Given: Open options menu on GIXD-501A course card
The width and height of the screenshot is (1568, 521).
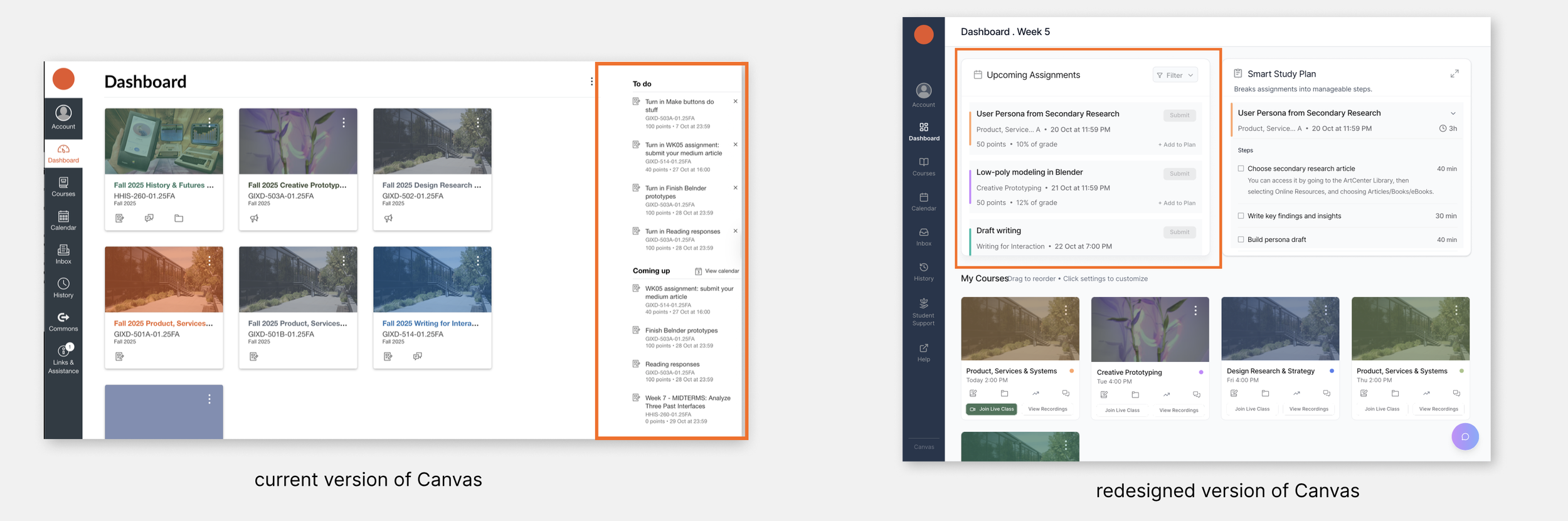Looking at the screenshot, I should coord(209,261).
